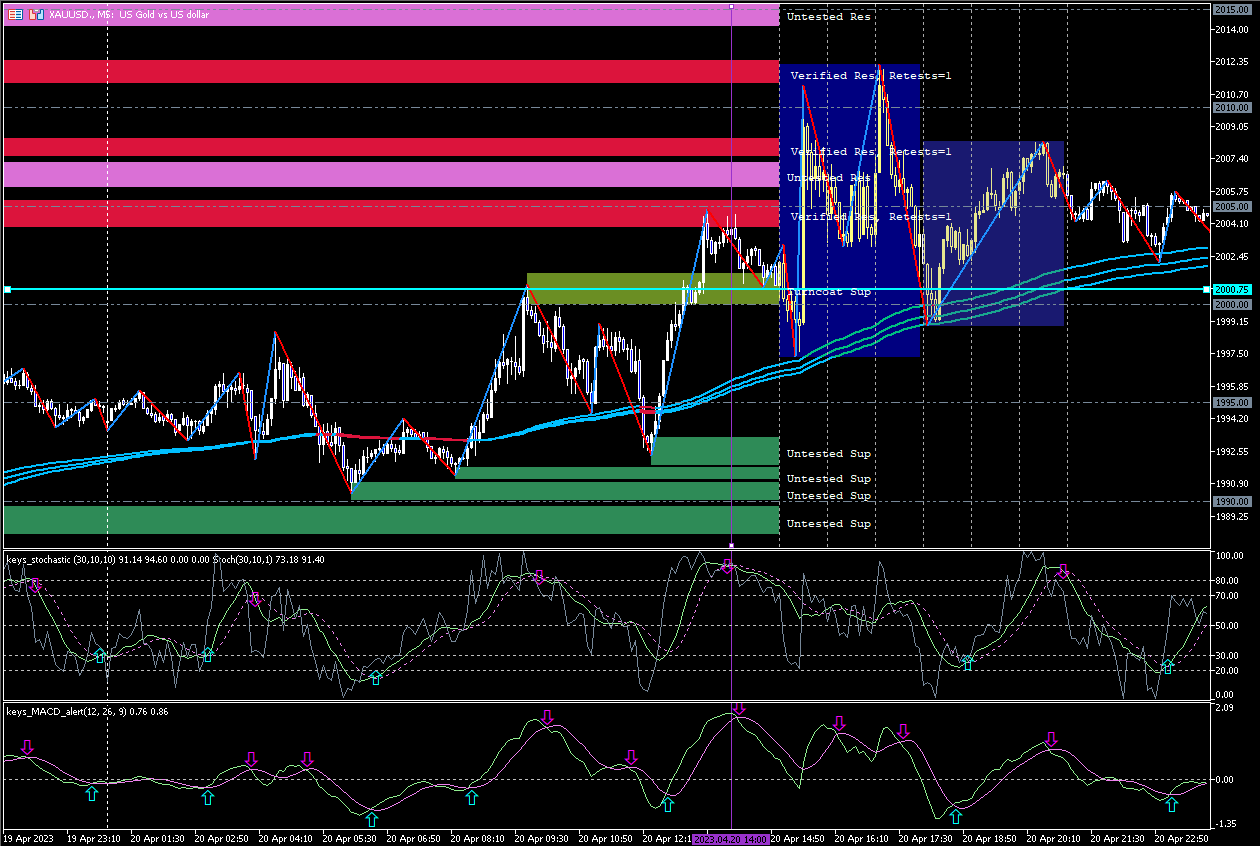
Task: Click the last purple down arrow in stochastic
Action: 1062,571
